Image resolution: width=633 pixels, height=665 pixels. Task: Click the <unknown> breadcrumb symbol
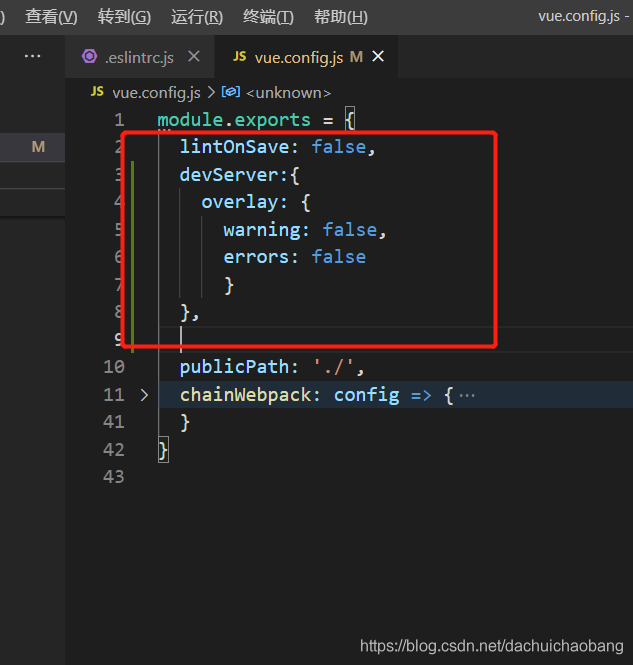288,93
